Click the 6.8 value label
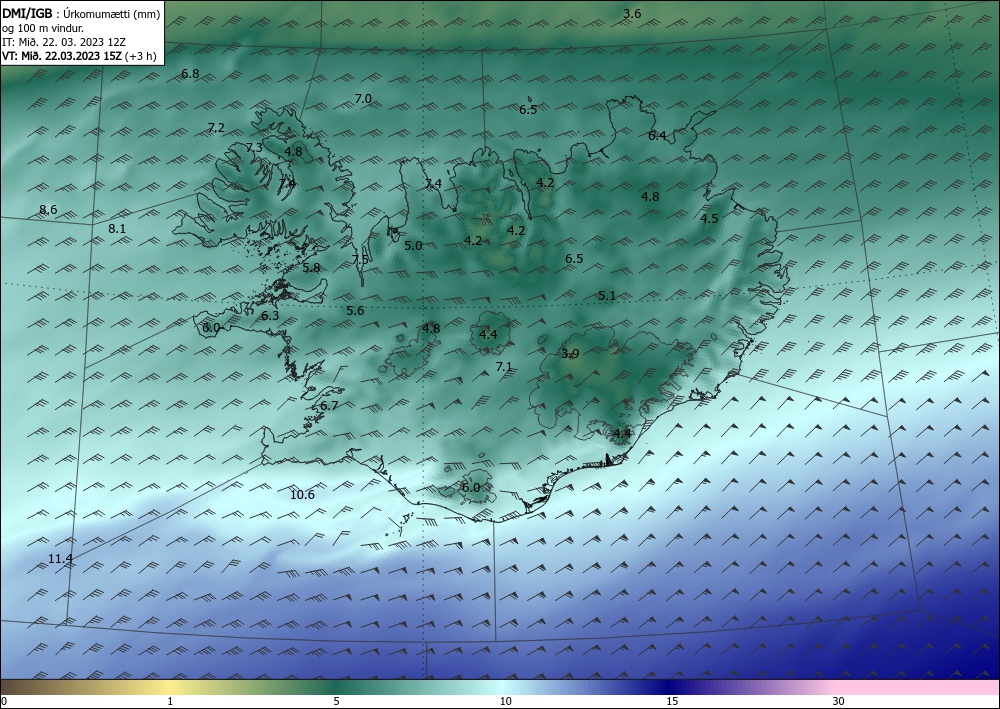This screenshot has width=1000, height=709. [190, 73]
